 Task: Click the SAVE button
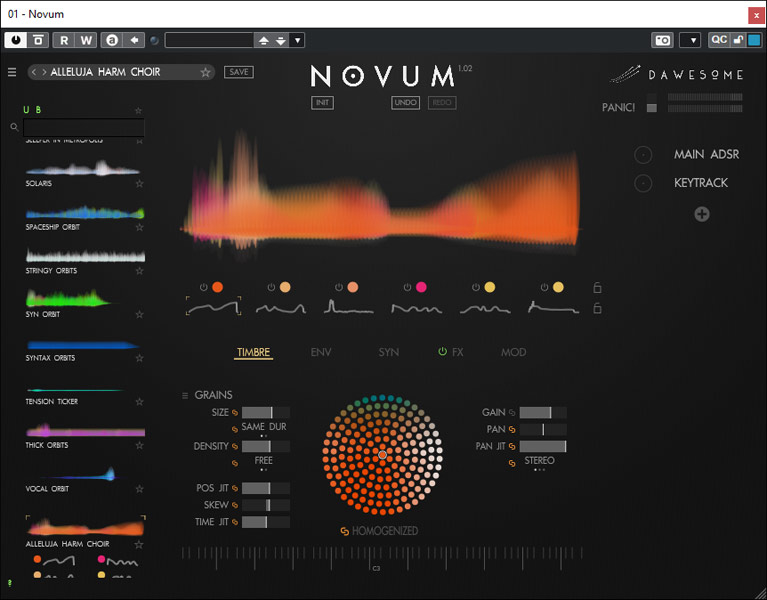point(238,72)
